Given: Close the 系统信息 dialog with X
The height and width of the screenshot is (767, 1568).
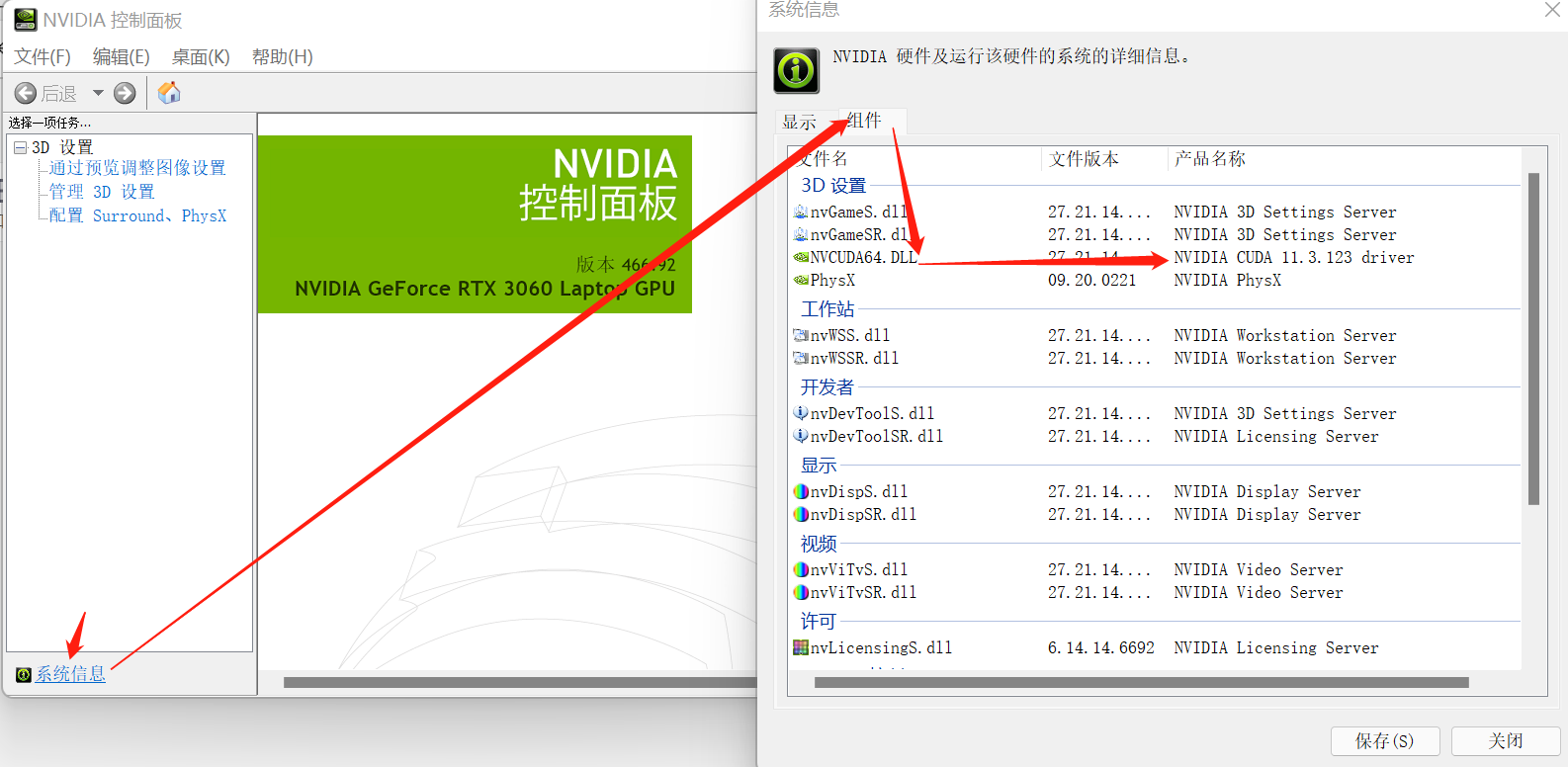Looking at the screenshot, I should (1552, 10).
